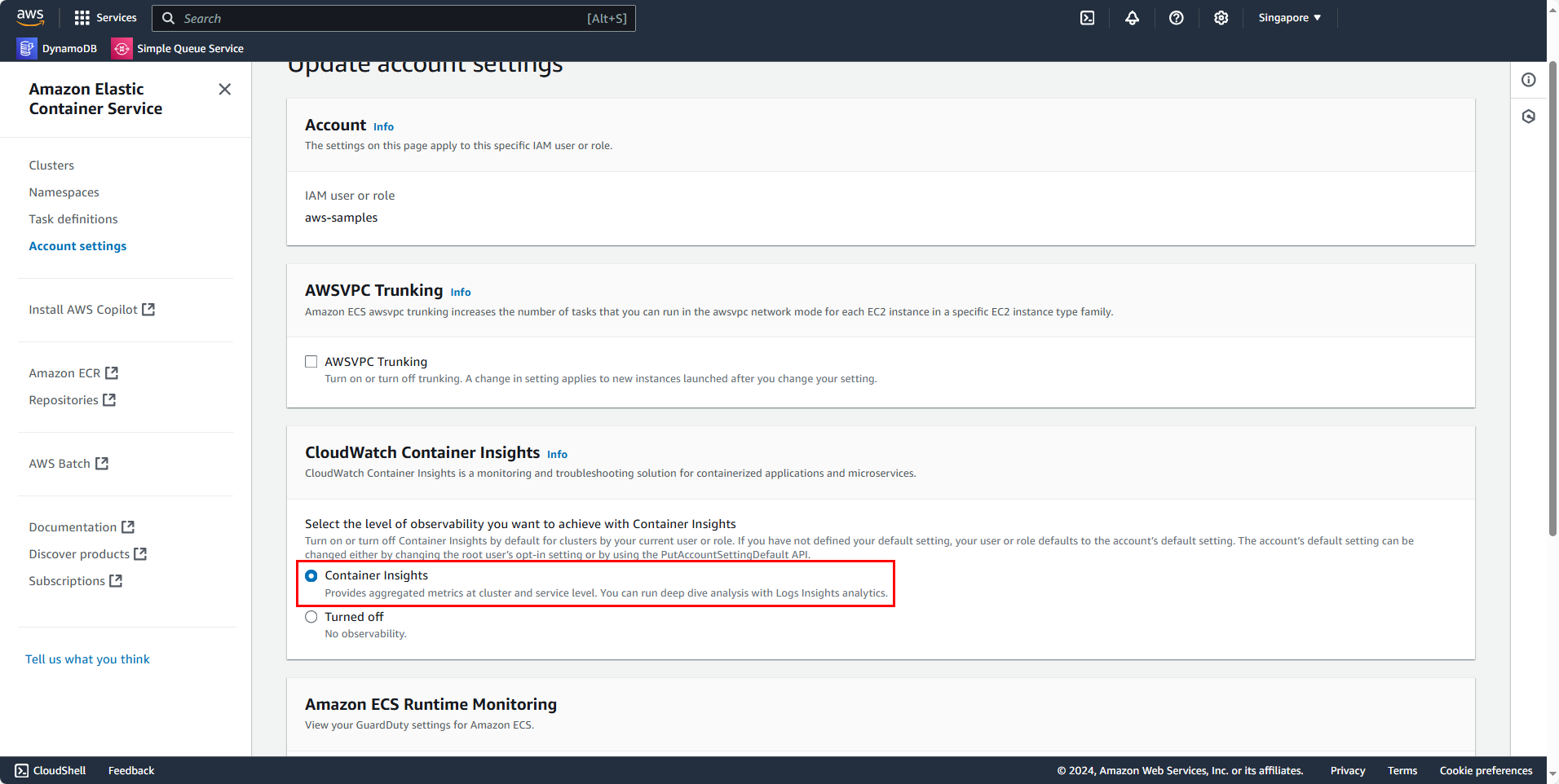The width and height of the screenshot is (1559, 784).
Task: Open CloudShell from top navigation bar
Action: [1088, 18]
